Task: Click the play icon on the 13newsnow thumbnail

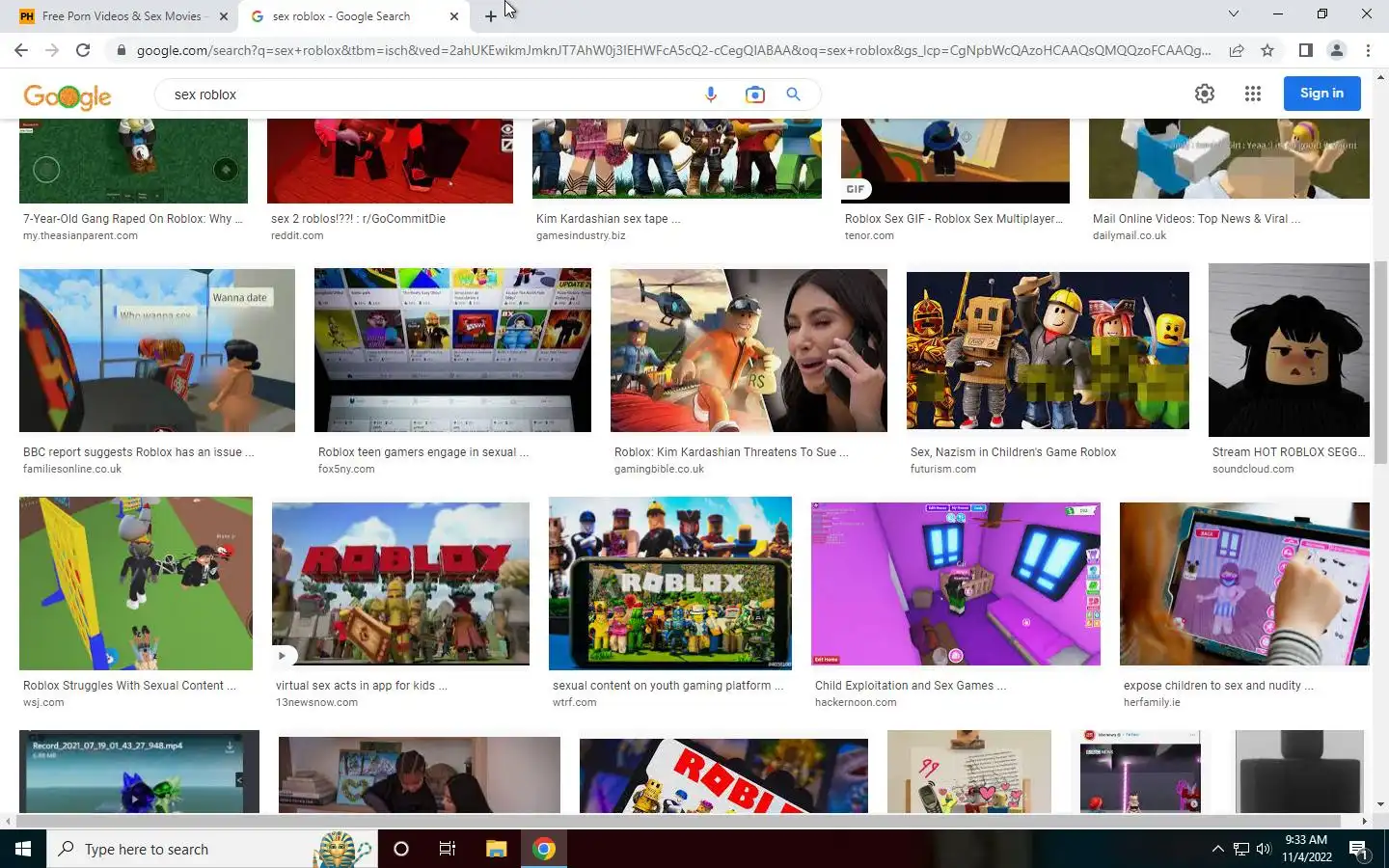Action: tap(282, 656)
